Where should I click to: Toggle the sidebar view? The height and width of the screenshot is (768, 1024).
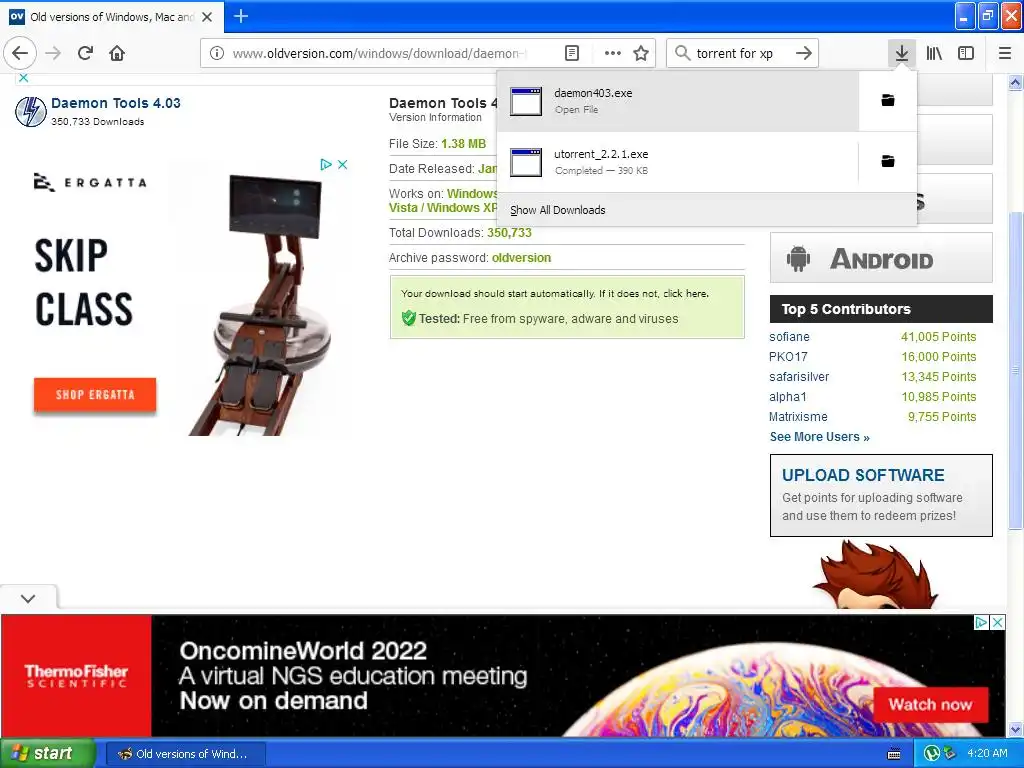point(966,54)
